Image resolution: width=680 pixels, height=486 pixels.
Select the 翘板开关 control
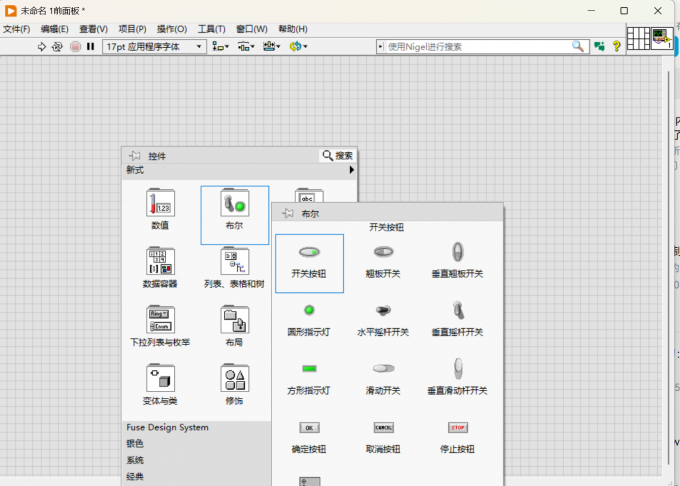click(383, 261)
